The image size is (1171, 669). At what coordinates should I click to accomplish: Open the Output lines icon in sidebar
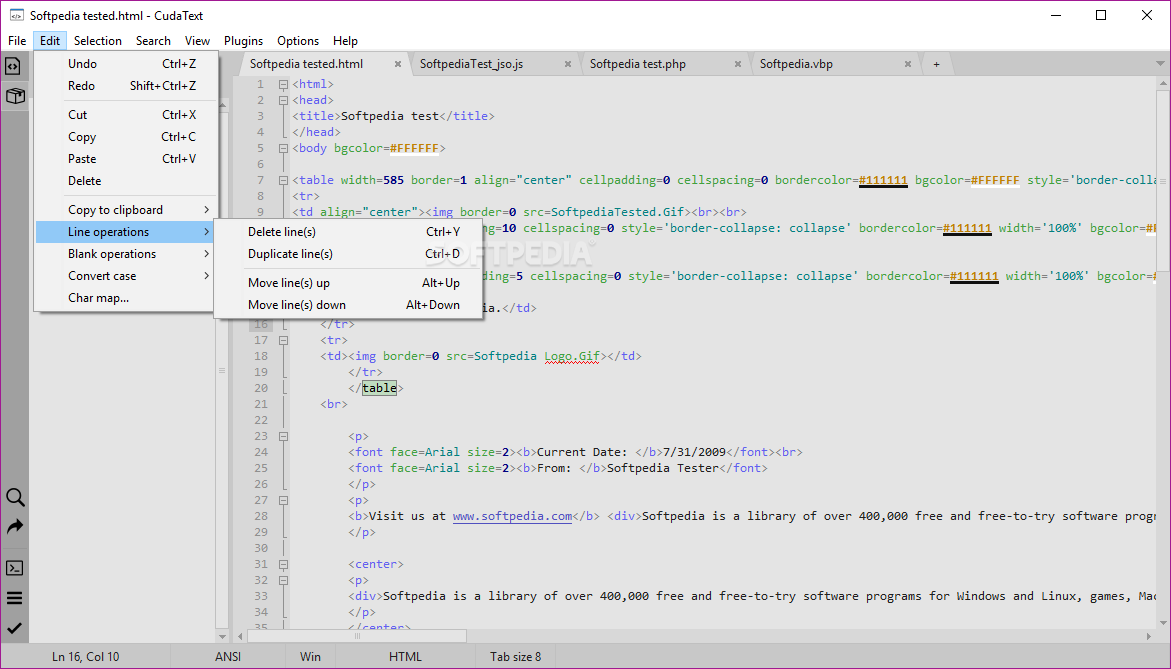click(15, 598)
